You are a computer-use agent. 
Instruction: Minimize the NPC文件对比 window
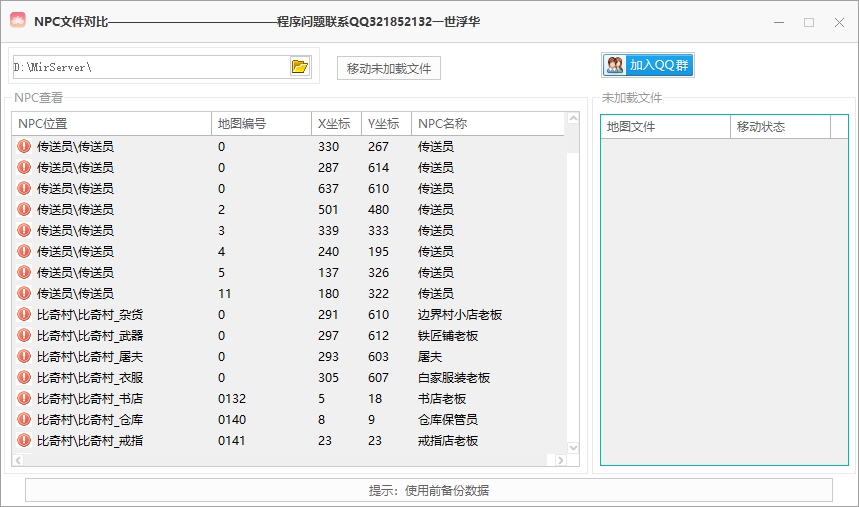click(x=779, y=22)
